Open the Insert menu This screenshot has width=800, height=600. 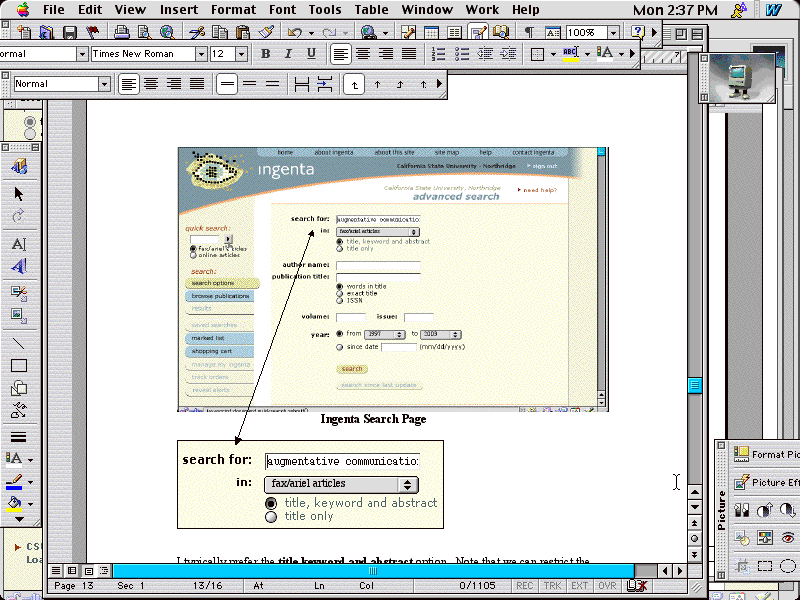click(x=179, y=10)
